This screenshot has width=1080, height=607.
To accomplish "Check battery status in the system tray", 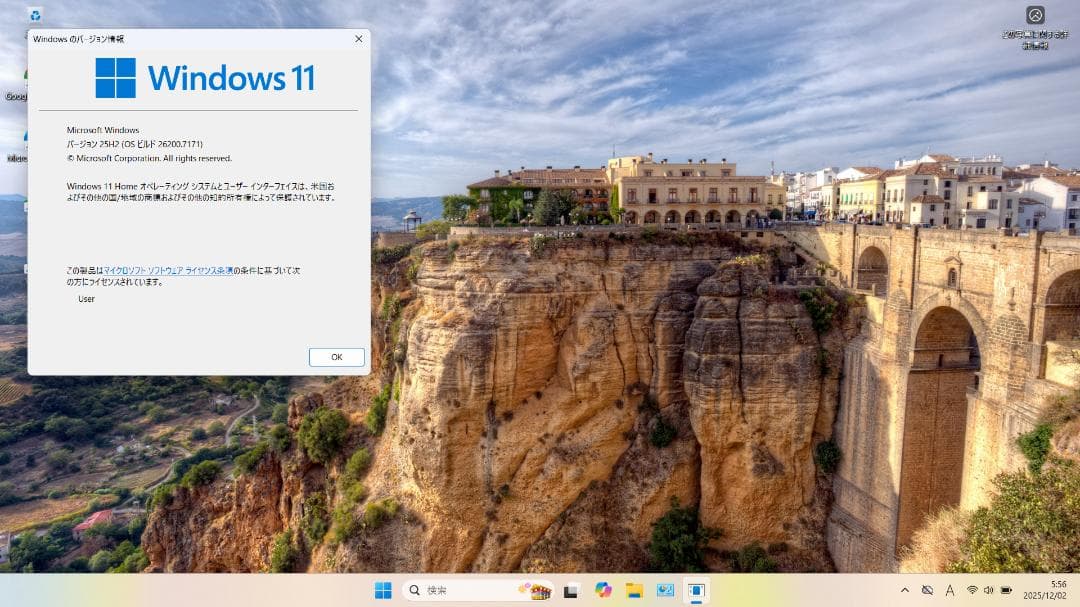I will [1007, 590].
